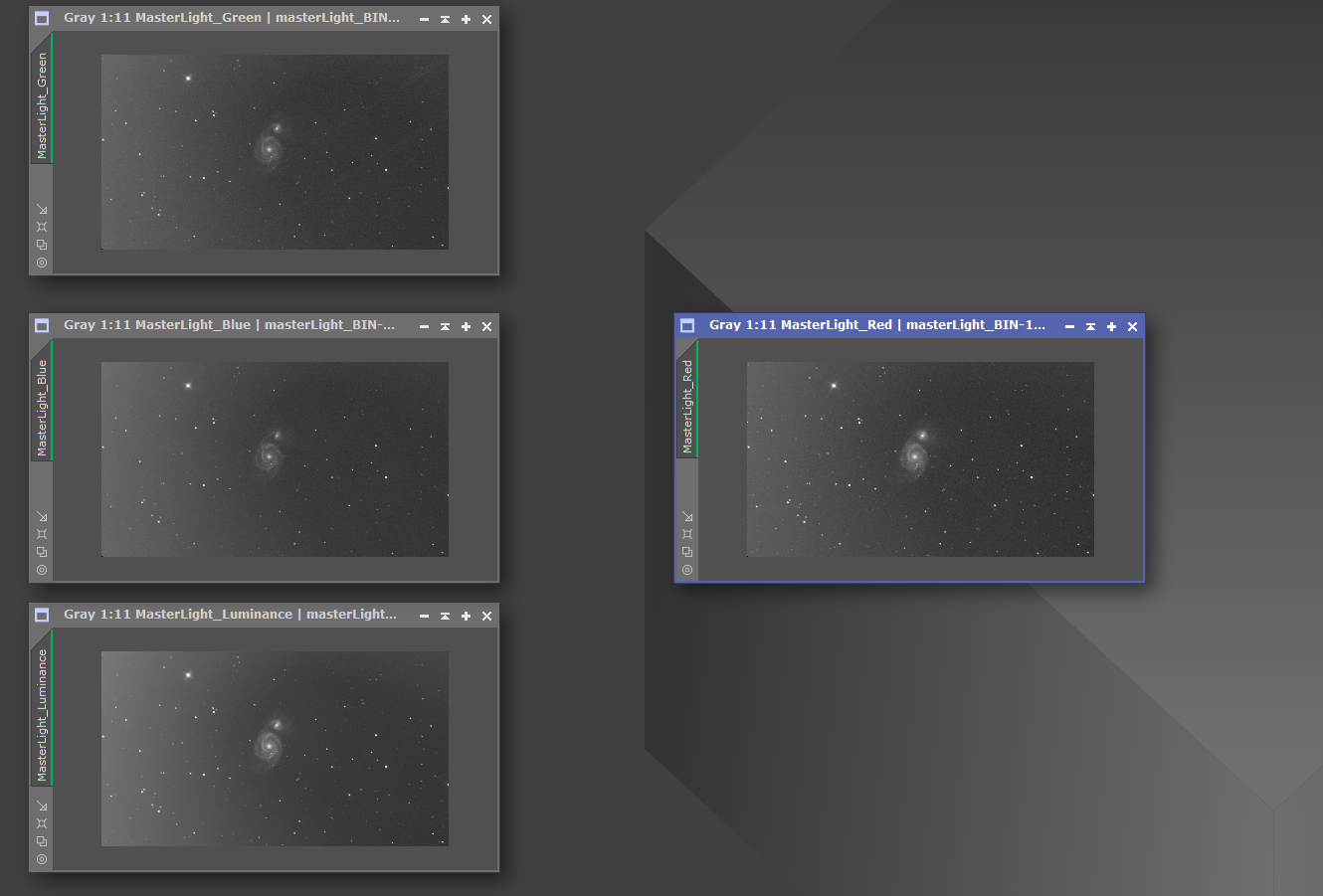1323x896 pixels.
Task: Click the title text 'Gray 1:11 MasterLight_Green'
Action: click(163, 18)
